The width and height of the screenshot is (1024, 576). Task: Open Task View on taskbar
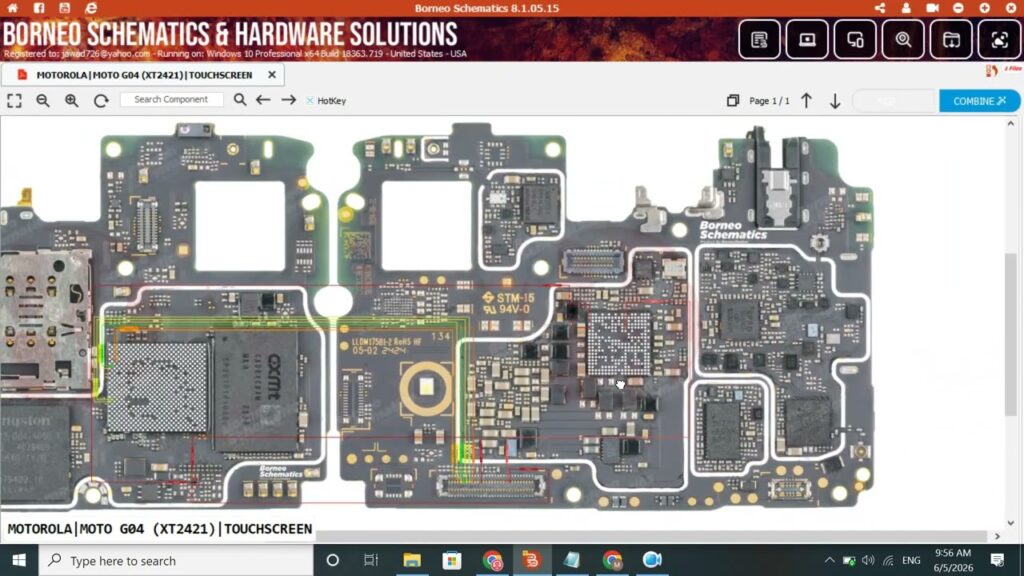(371, 560)
